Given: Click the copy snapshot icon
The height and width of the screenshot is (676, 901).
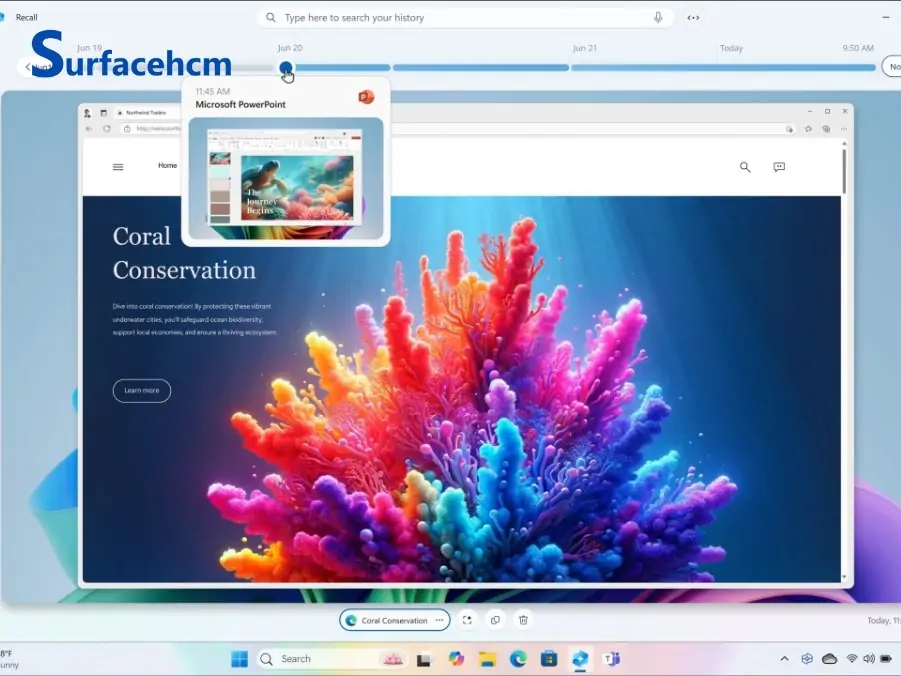Looking at the screenshot, I should tap(495, 620).
